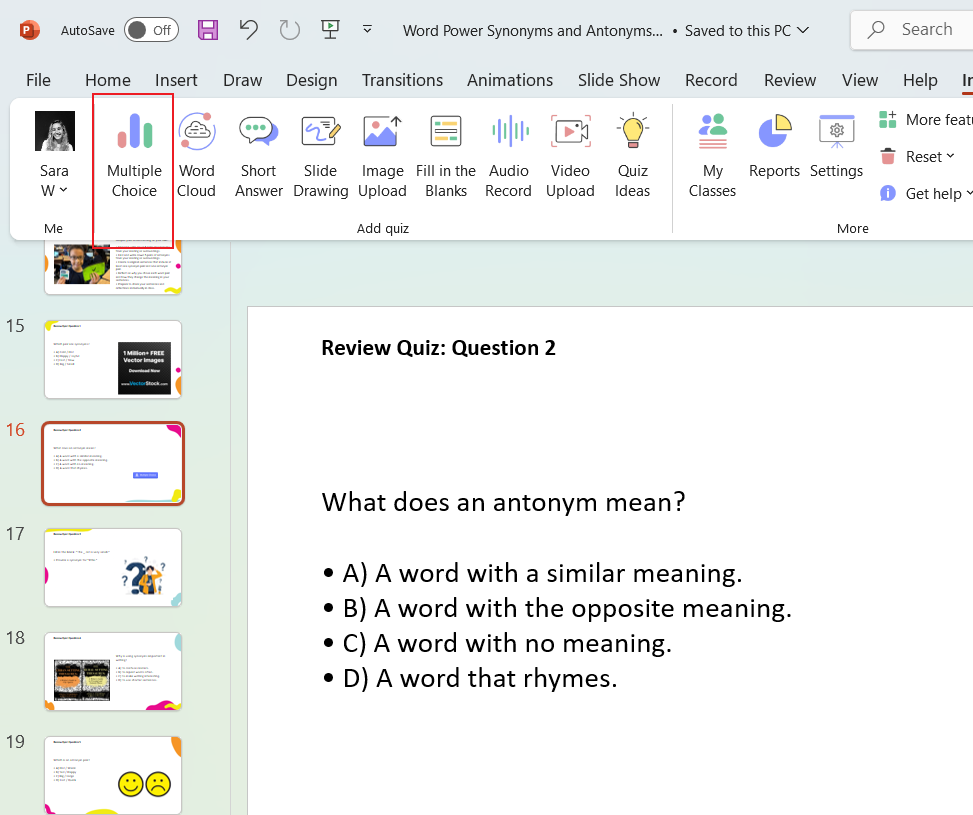Screen dimensions: 973x815
Task: Switch to the Slide Show tab
Action: pyautogui.click(x=619, y=80)
